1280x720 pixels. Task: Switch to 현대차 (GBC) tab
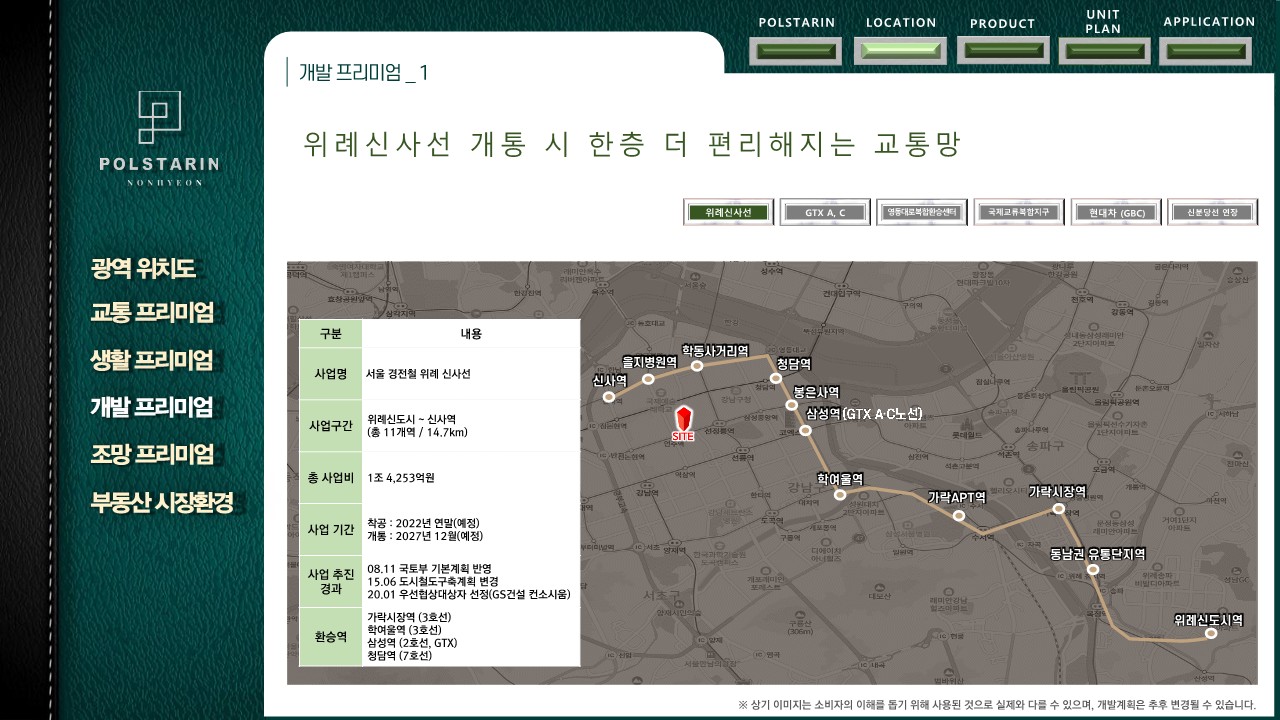tap(1116, 212)
